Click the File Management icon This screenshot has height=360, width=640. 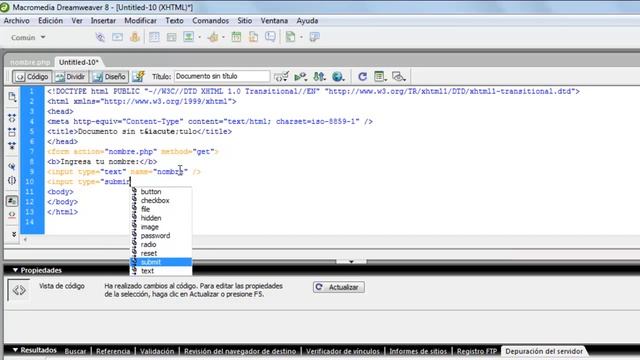tap(319, 76)
